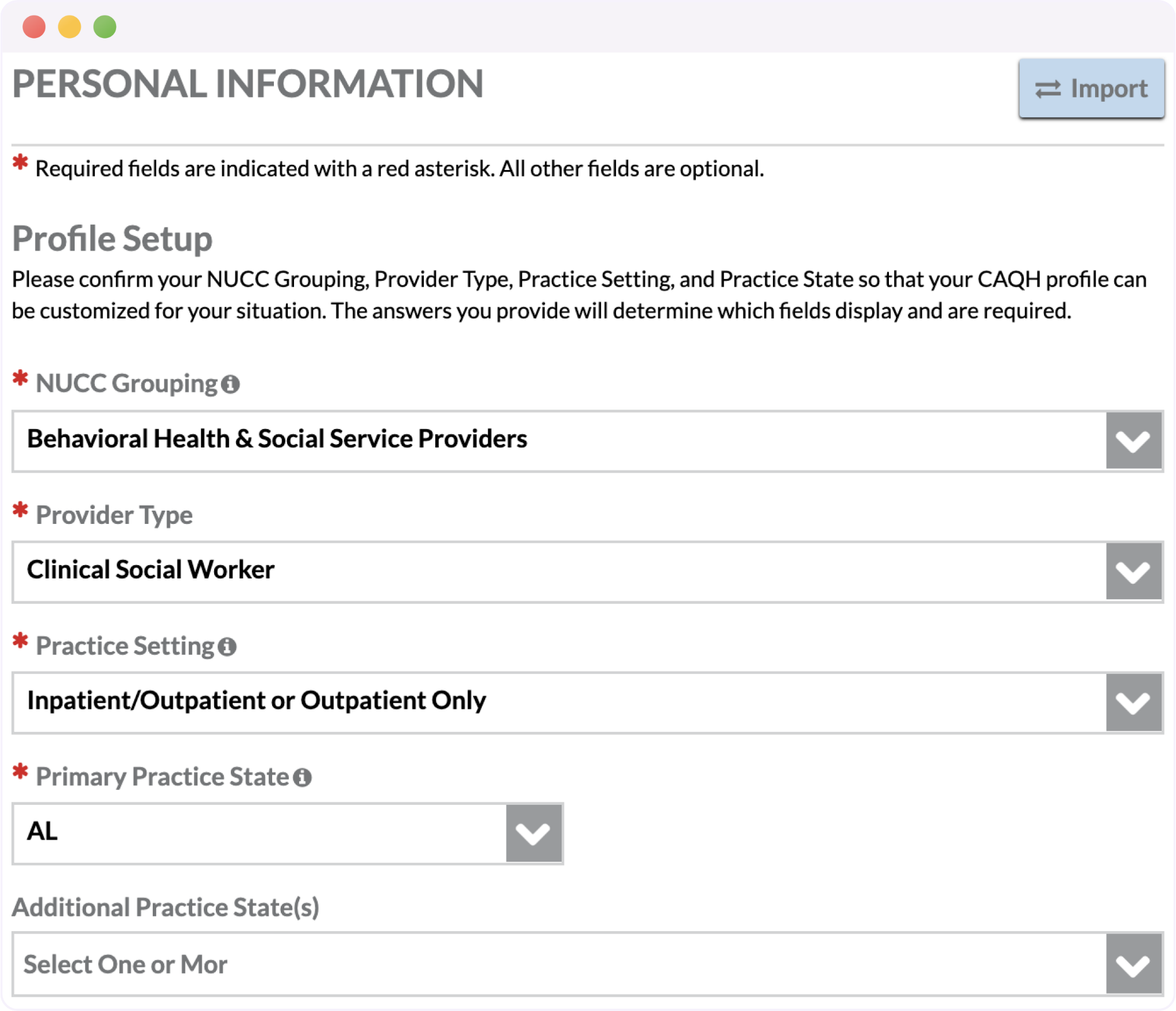This screenshot has width=1176, height=1011.
Task: Click the info icon beside Practice Setting
Action: (226, 647)
